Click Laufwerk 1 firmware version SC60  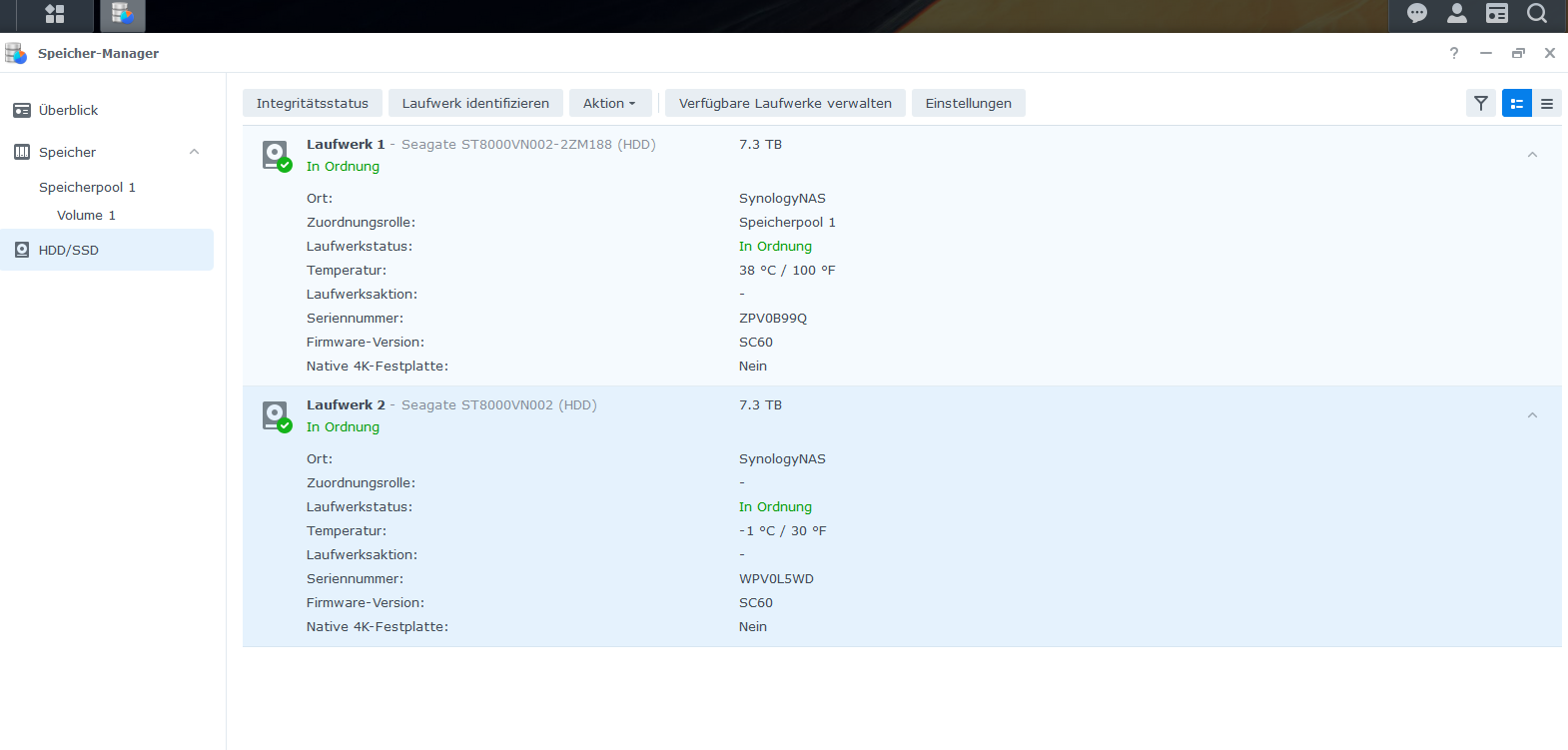coord(756,342)
